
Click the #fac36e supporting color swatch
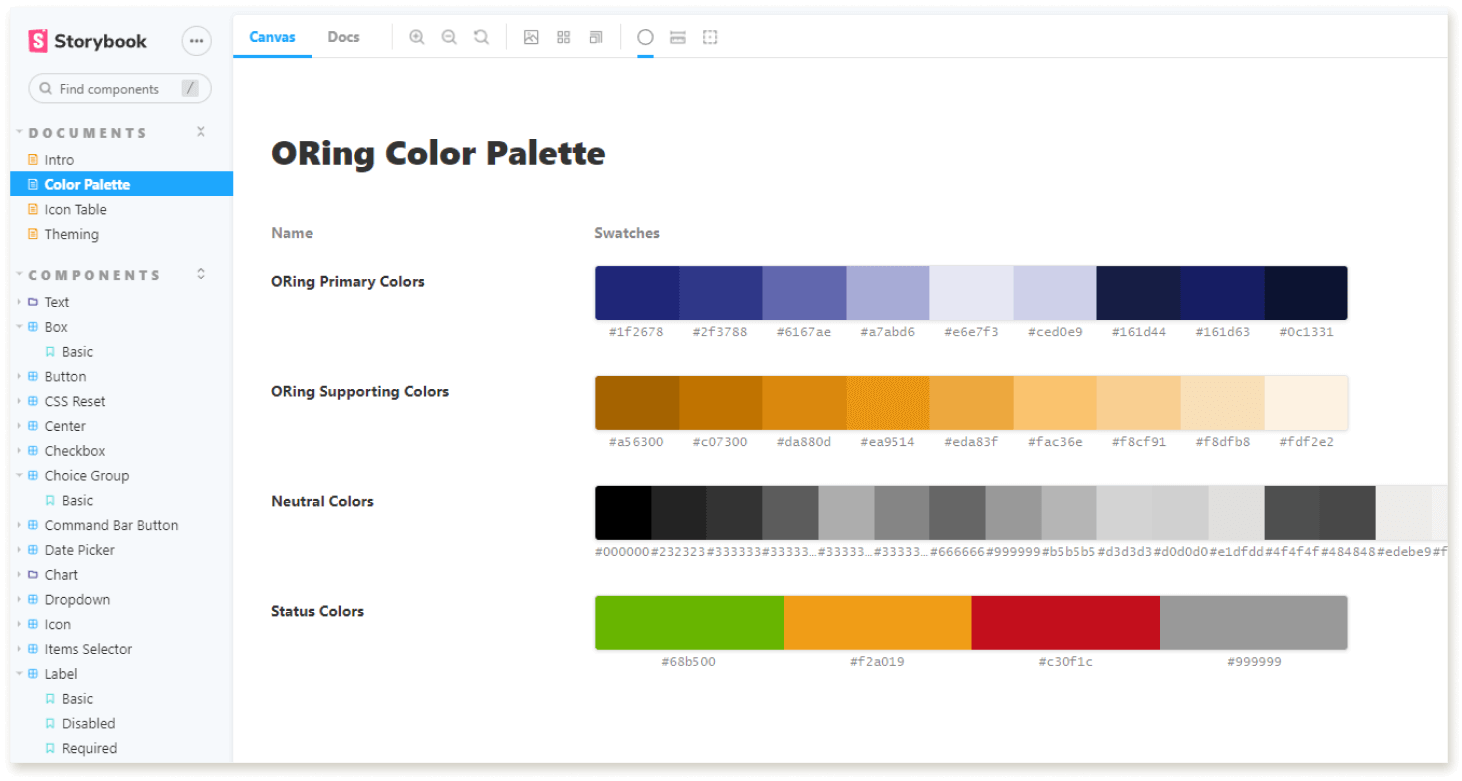1055,403
